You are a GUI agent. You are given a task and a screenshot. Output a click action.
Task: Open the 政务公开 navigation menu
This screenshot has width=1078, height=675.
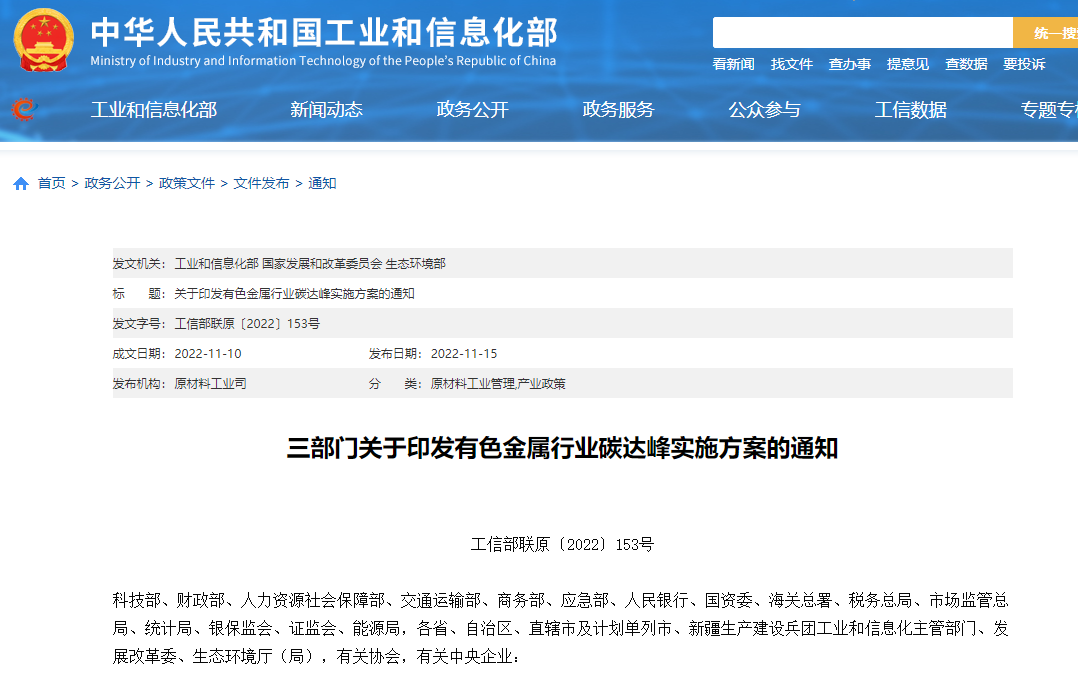click(x=472, y=110)
